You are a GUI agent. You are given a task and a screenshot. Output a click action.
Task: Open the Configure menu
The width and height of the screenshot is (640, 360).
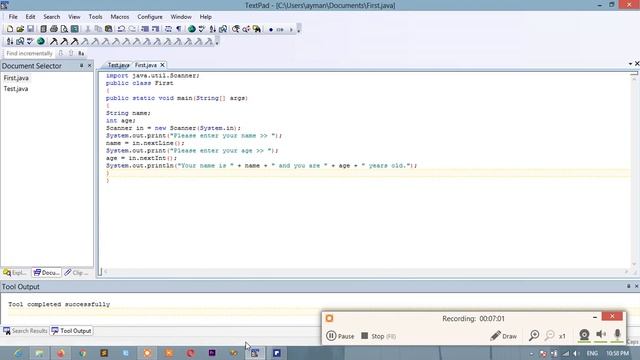click(150, 17)
